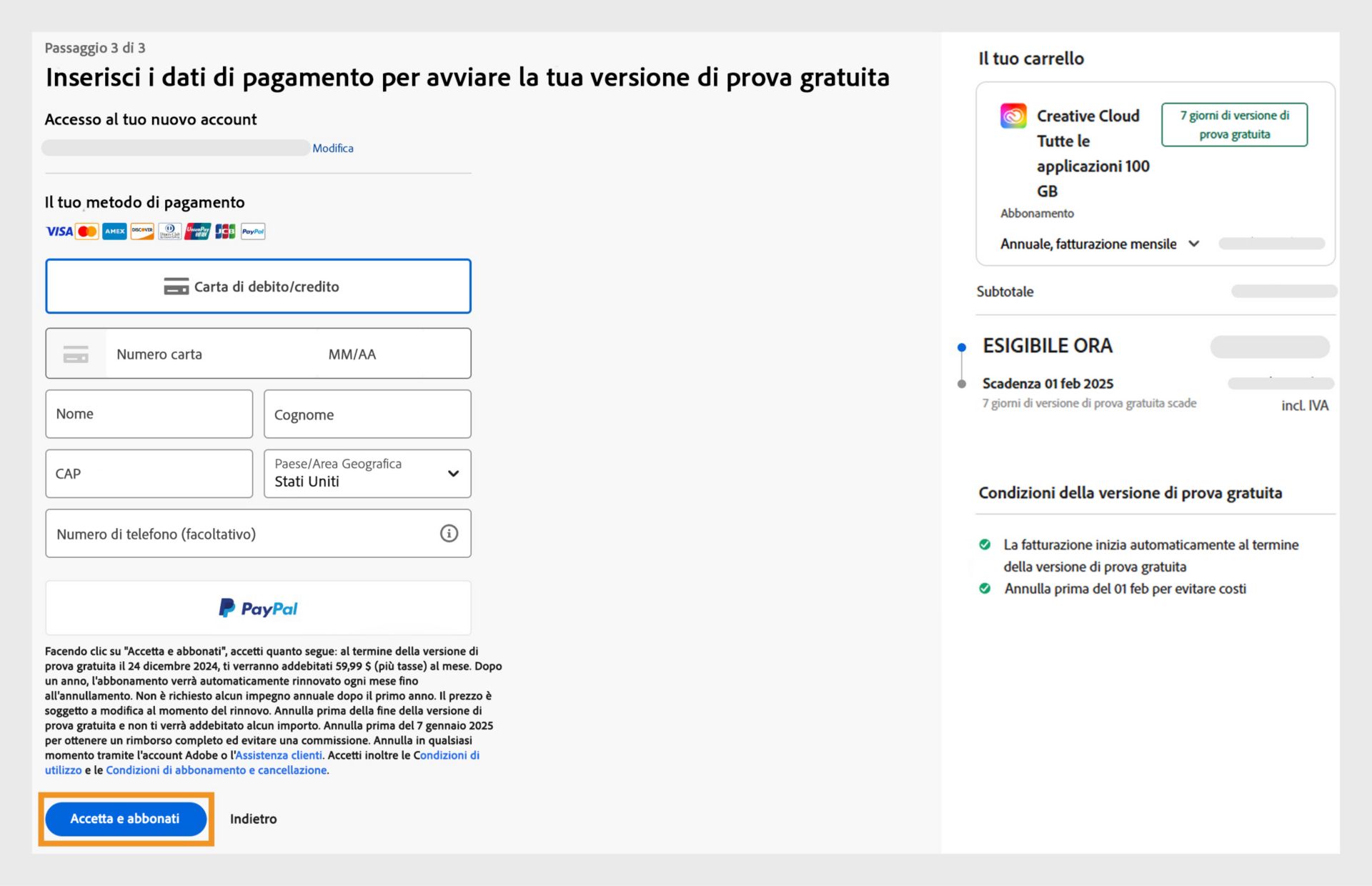
Task: Click the Cognome input field
Action: [367, 414]
